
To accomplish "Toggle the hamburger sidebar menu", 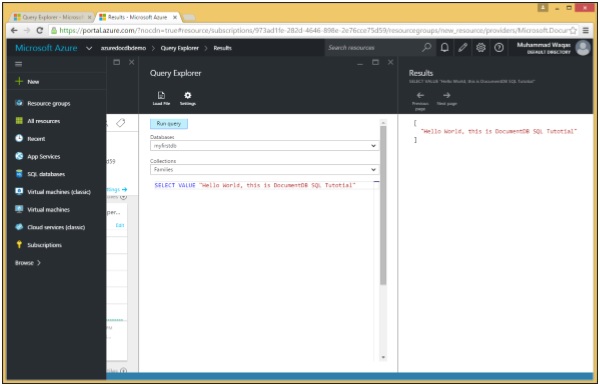I will pos(18,64).
